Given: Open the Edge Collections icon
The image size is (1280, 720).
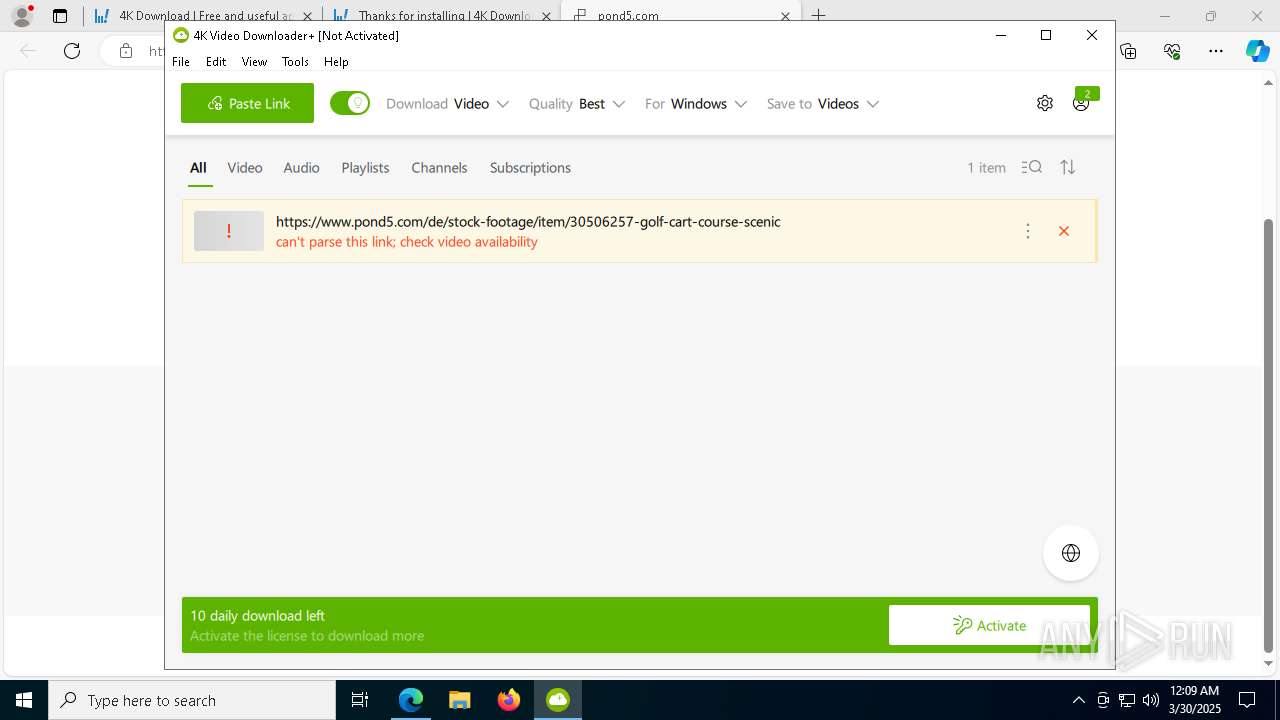Looking at the screenshot, I should 1128,51.
